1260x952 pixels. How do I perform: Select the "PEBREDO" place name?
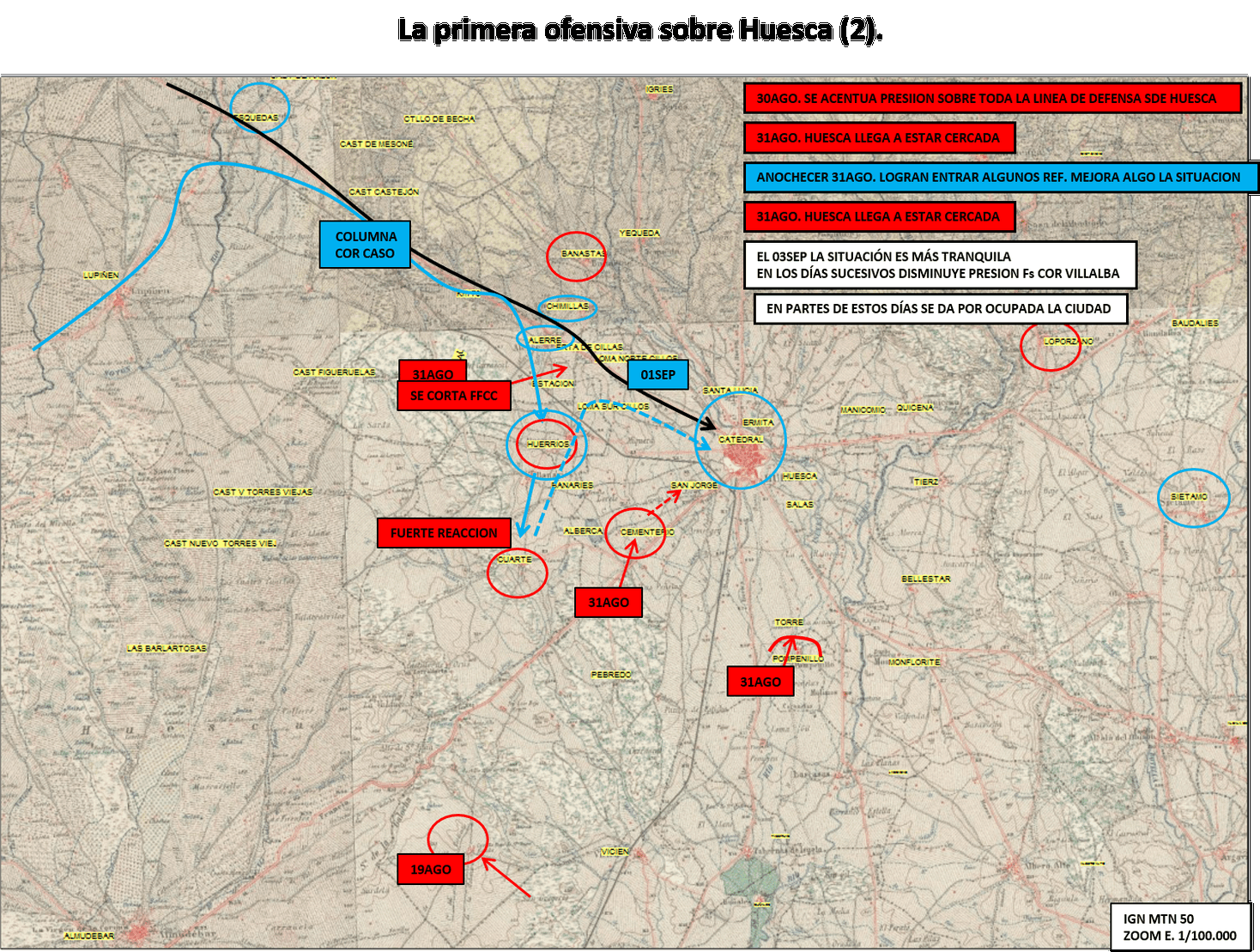point(611,676)
